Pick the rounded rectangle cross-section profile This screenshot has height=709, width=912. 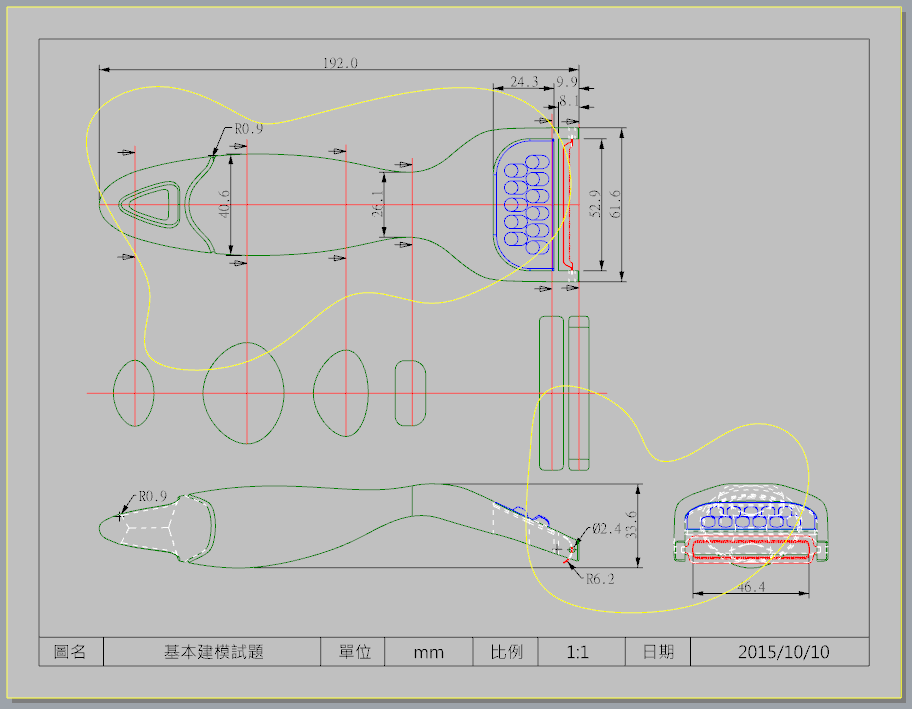[411, 392]
